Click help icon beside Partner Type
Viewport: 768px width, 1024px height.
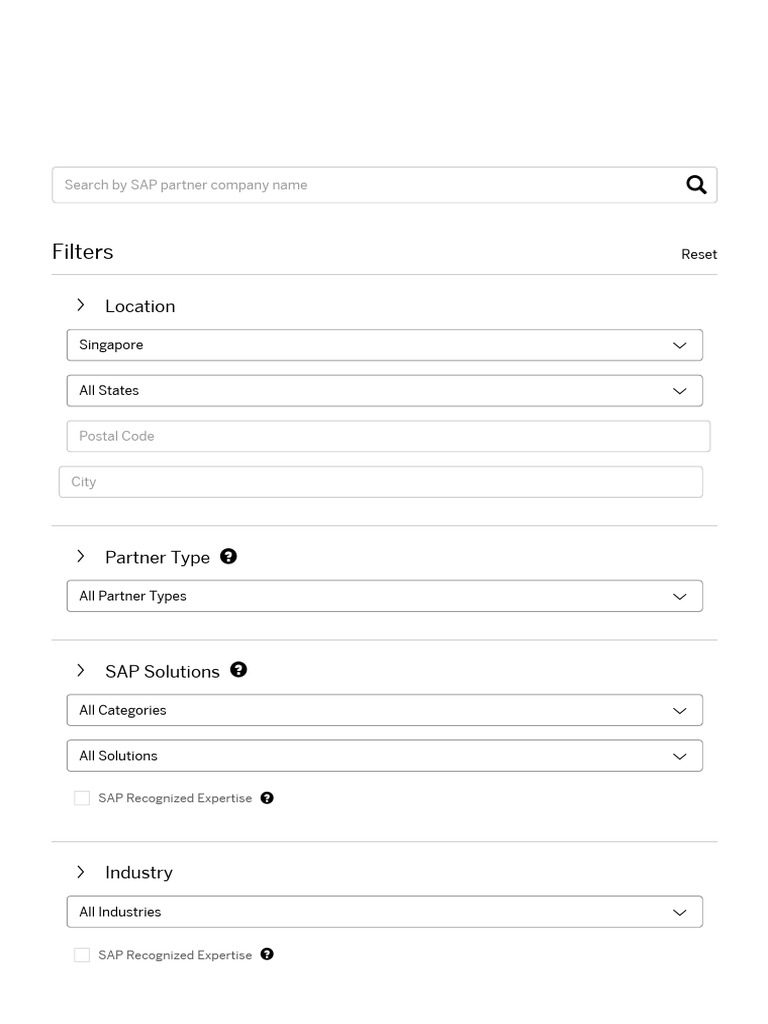click(229, 556)
